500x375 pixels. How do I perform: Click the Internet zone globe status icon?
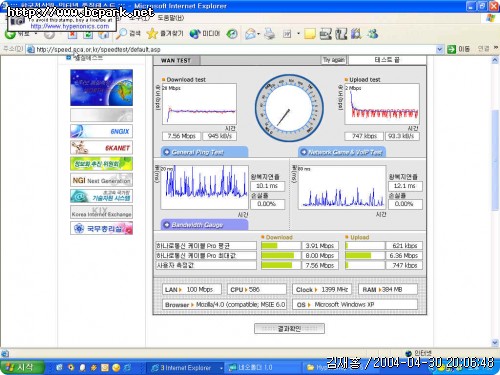click(408, 353)
